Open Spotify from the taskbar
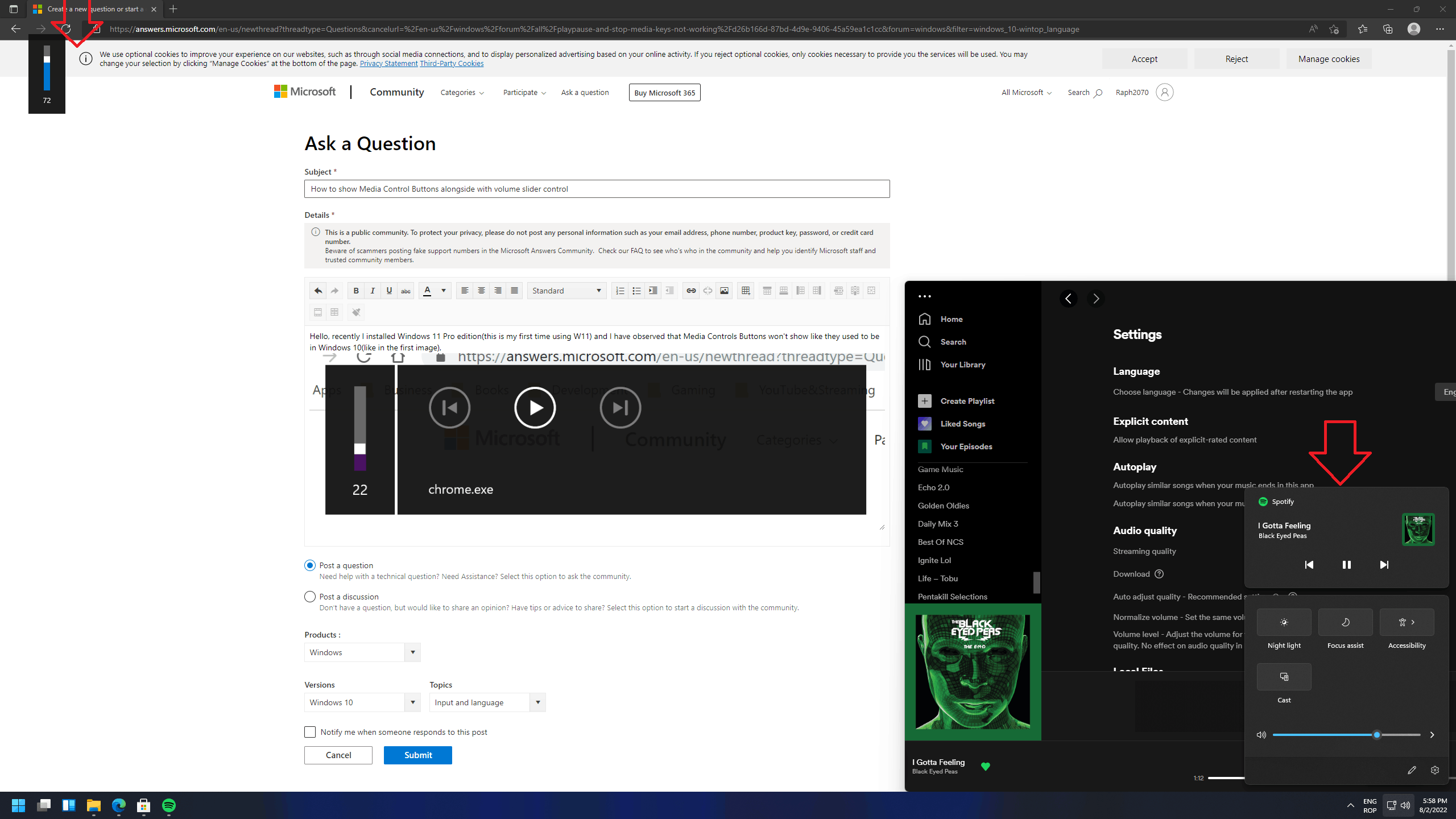This screenshot has height=819, width=1456. click(x=169, y=805)
